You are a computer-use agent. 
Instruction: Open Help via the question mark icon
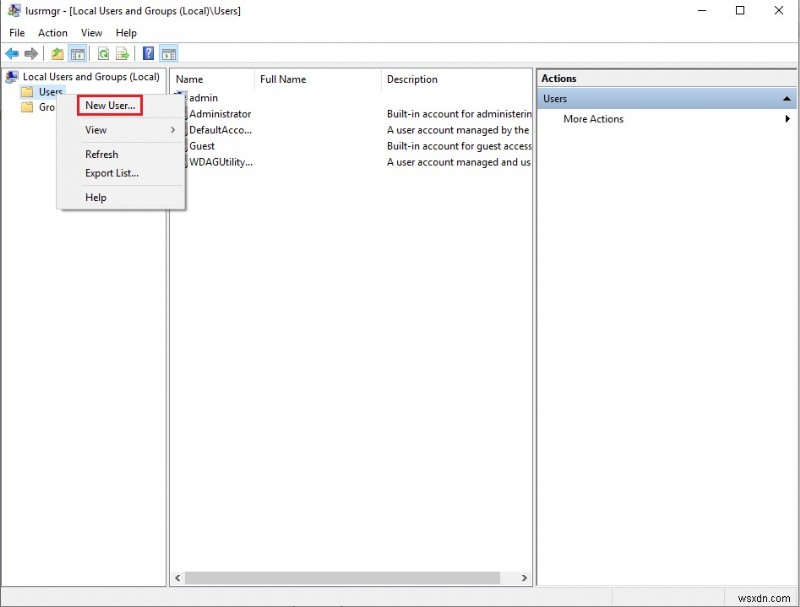(148, 53)
